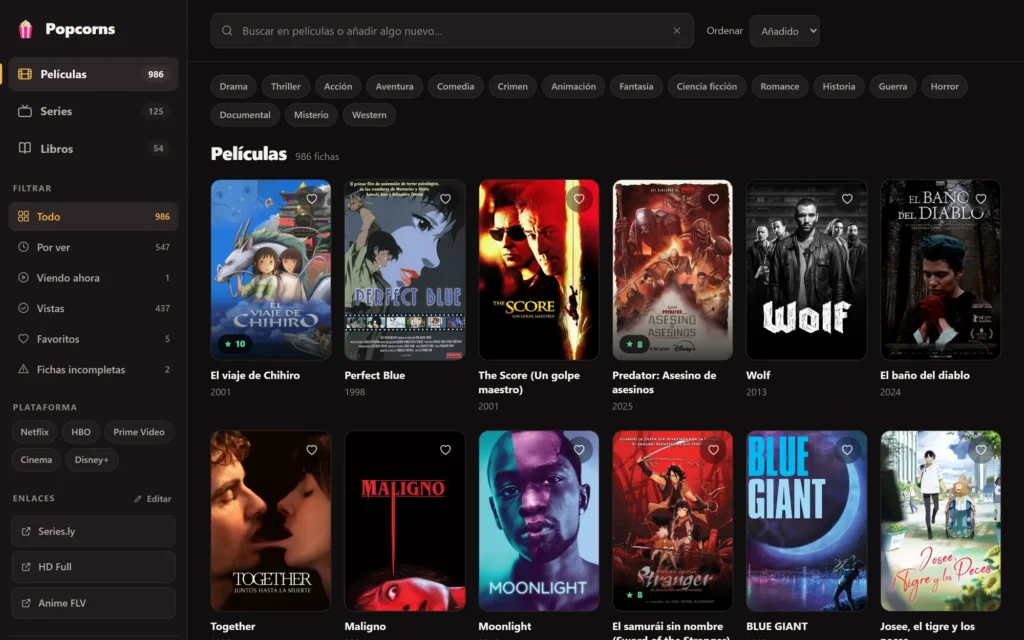Select the Animación genre chip
Screen dimensions: 1024x640
[573, 86]
